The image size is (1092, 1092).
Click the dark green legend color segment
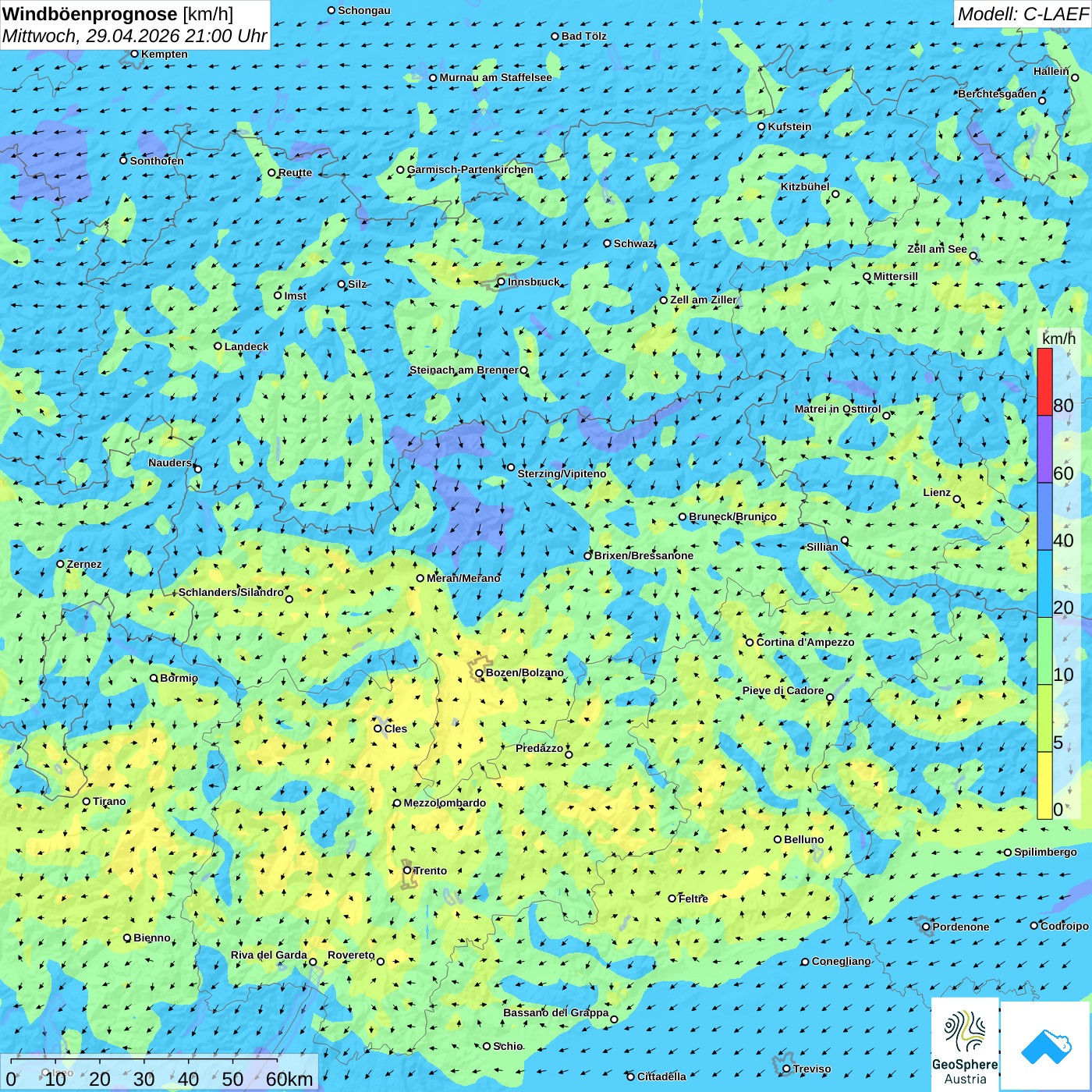[1044, 651]
